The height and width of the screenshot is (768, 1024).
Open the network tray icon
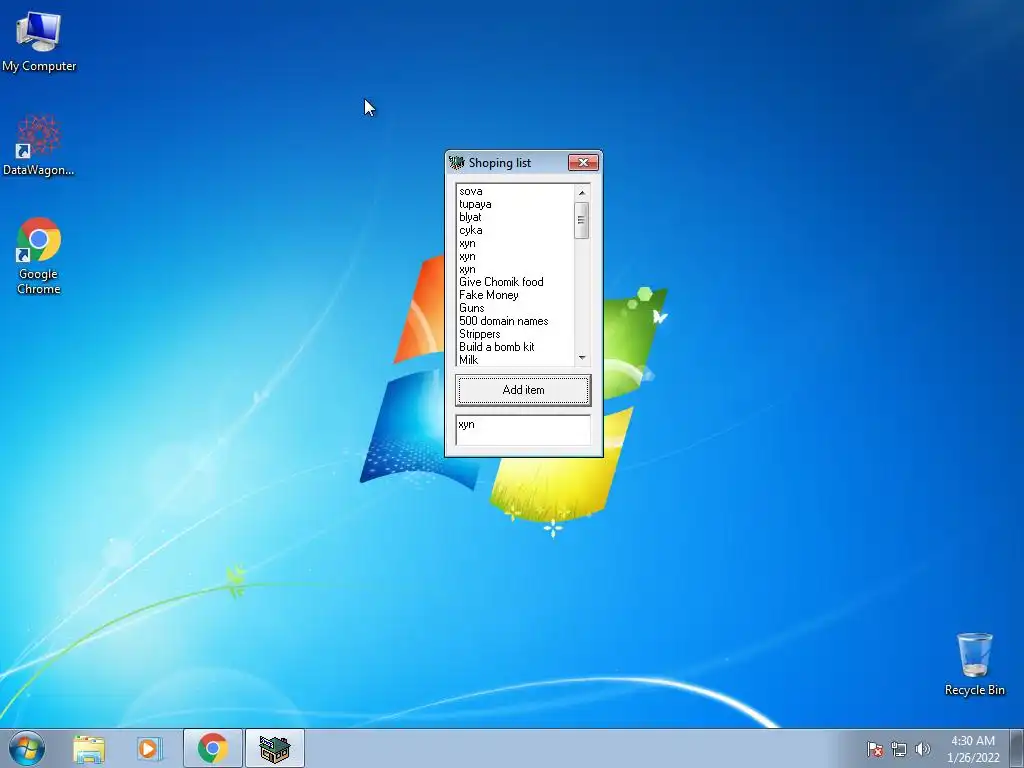pos(899,749)
